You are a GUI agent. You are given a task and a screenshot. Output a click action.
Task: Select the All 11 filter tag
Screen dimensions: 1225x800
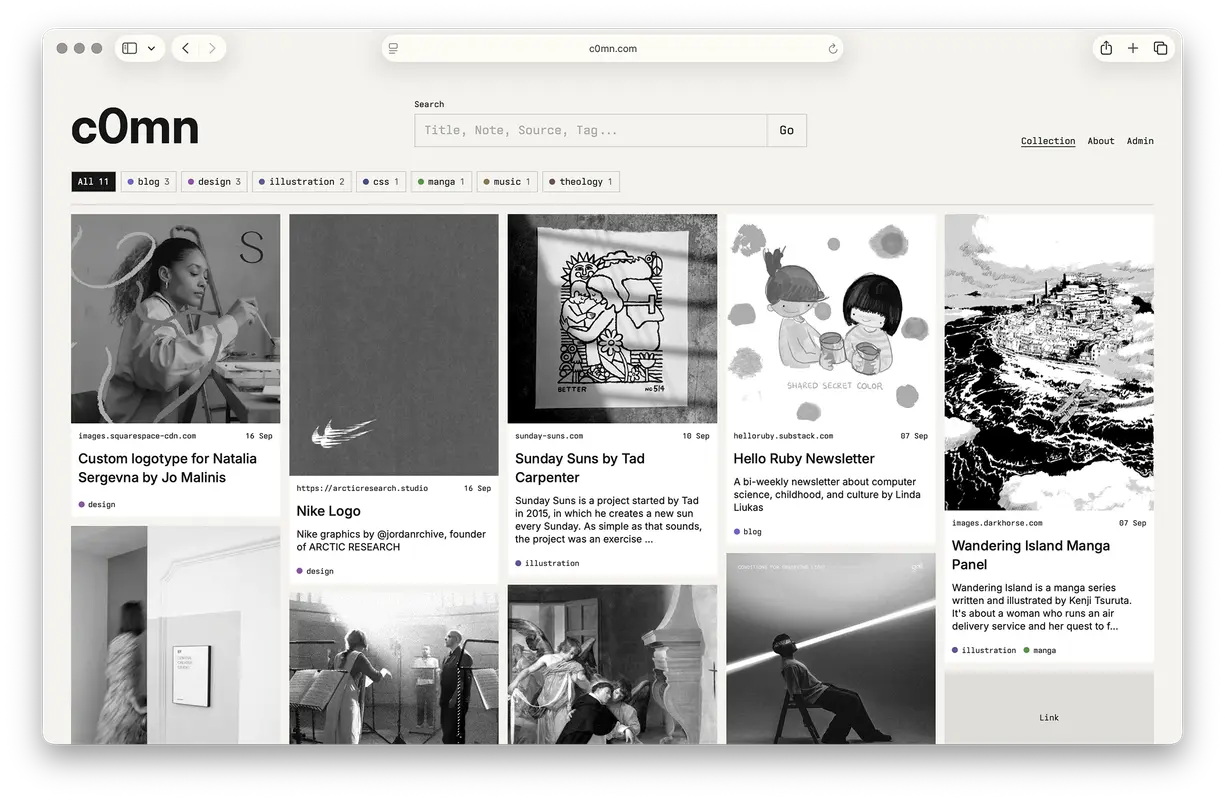[93, 182]
